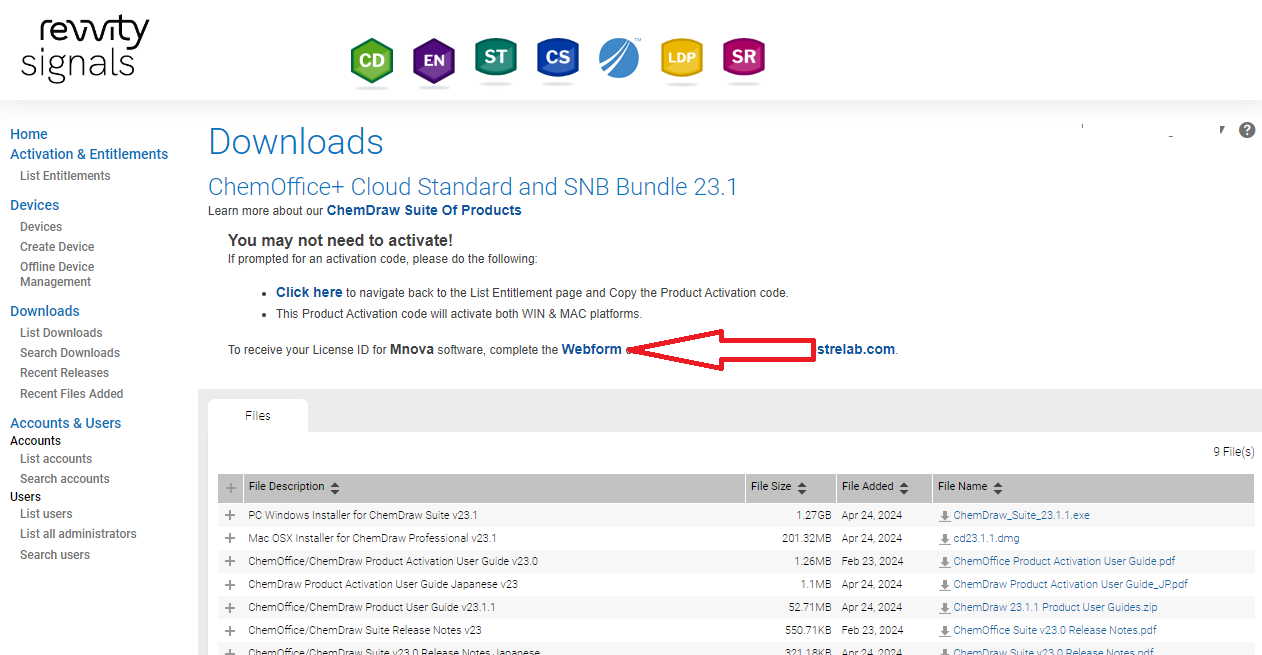Click download icon beside ChemDraw_Suite_23.1.1.exe

[x=945, y=516]
